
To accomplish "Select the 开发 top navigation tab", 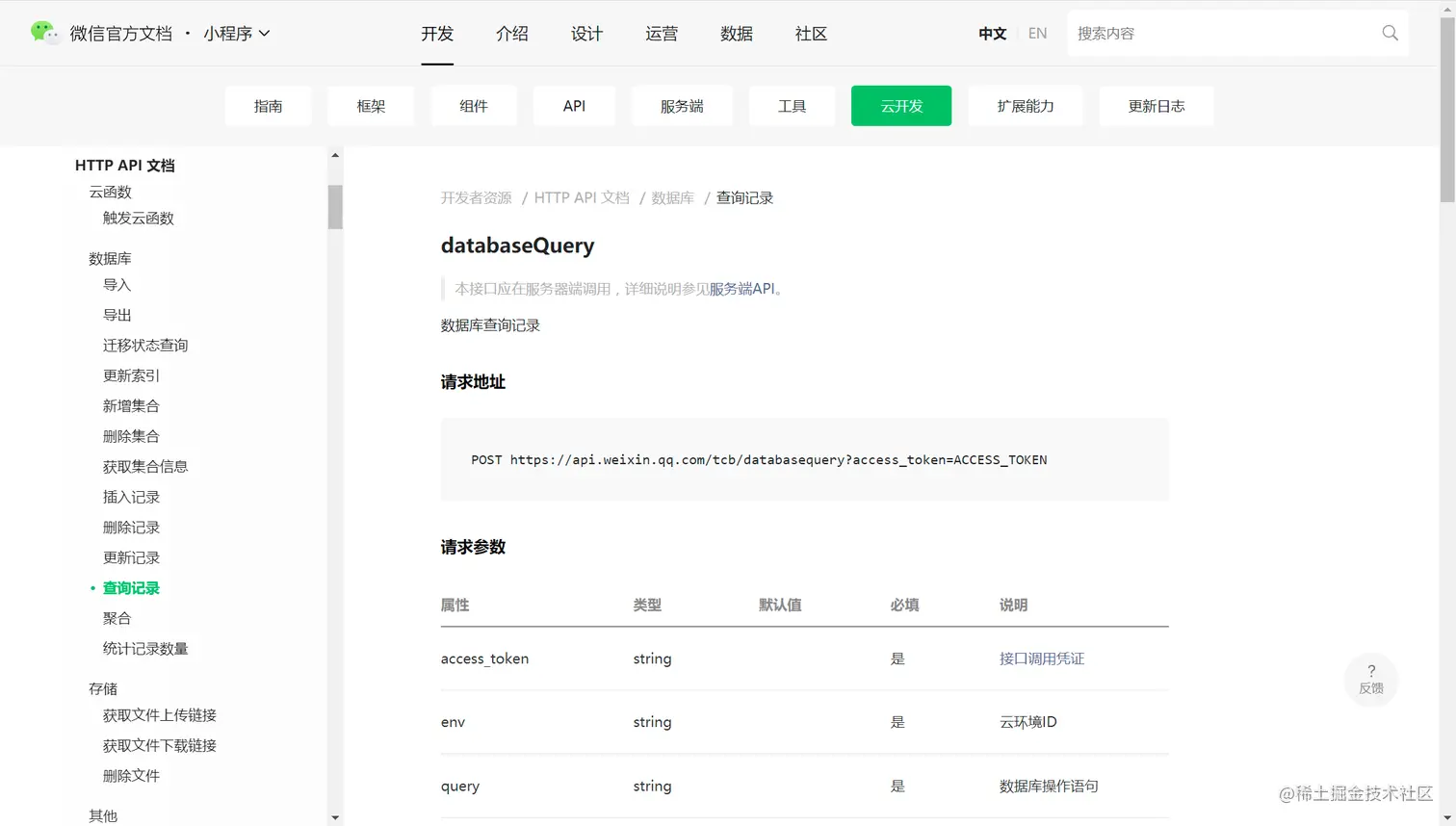I will 437,34.
